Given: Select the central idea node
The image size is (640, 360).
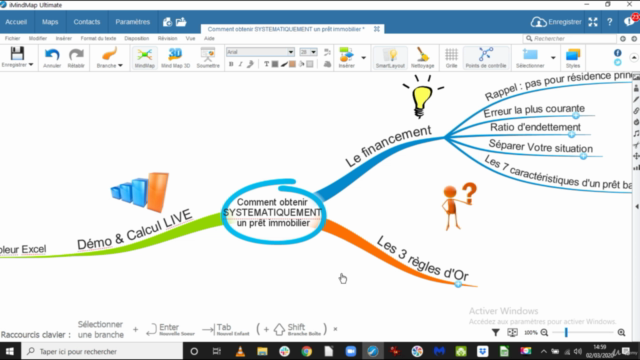Looking at the screenshot, I should [273, 212].
